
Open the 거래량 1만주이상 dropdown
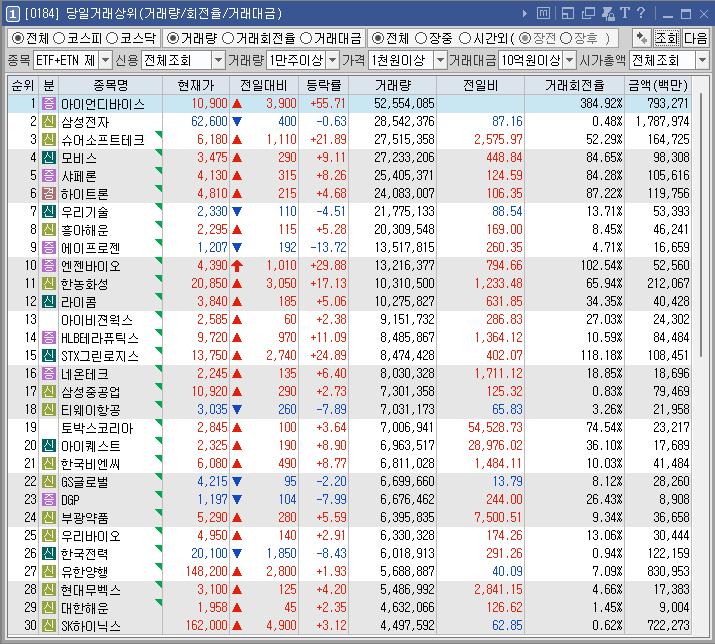(x=333, y=60)
